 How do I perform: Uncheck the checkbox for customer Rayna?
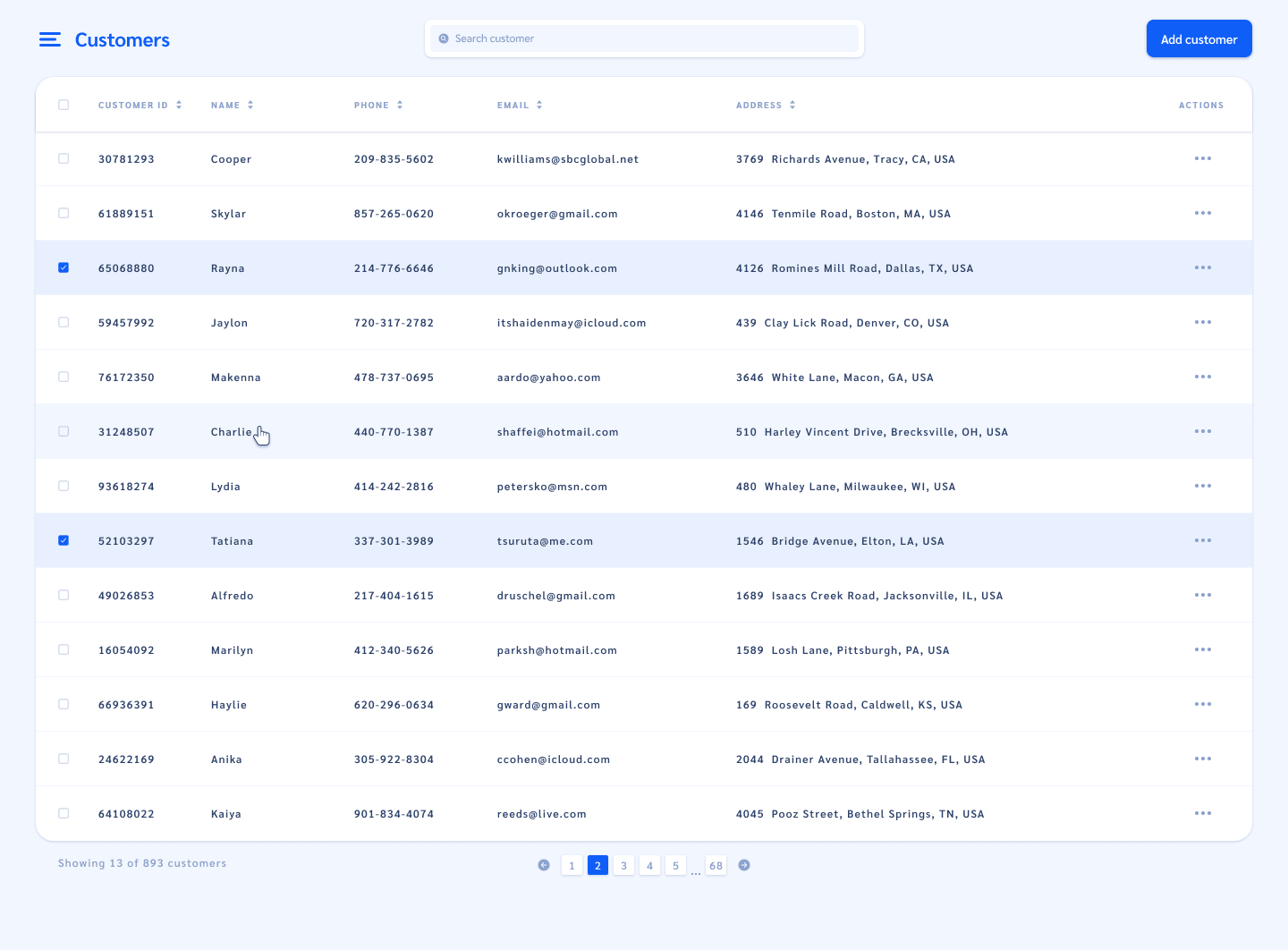(64, 267)
